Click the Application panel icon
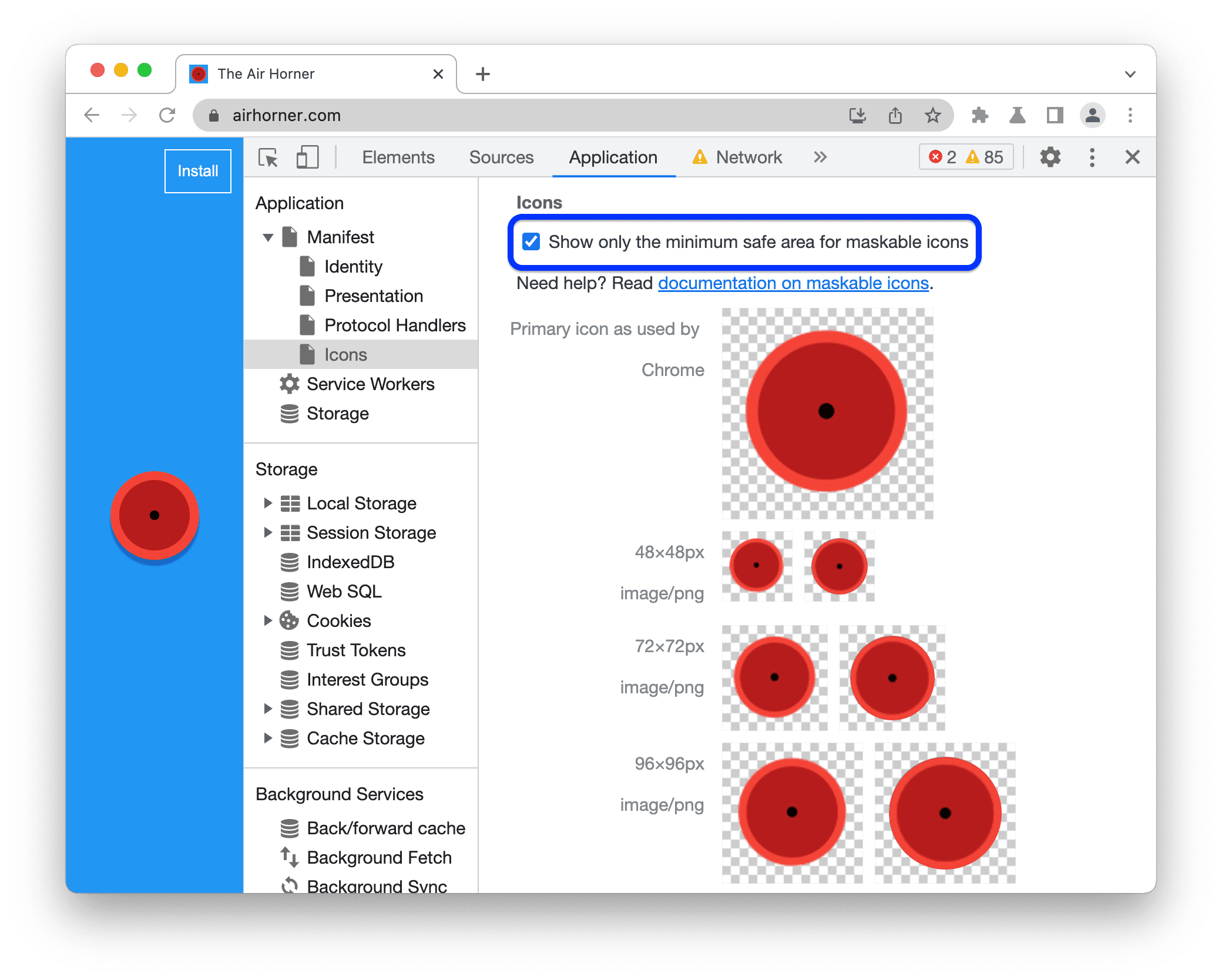Screen dimensions: 1222x980 click(611, 157)
